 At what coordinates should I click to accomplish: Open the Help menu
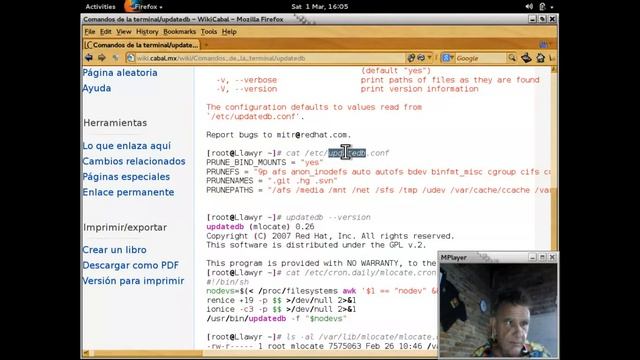(229, 31)
